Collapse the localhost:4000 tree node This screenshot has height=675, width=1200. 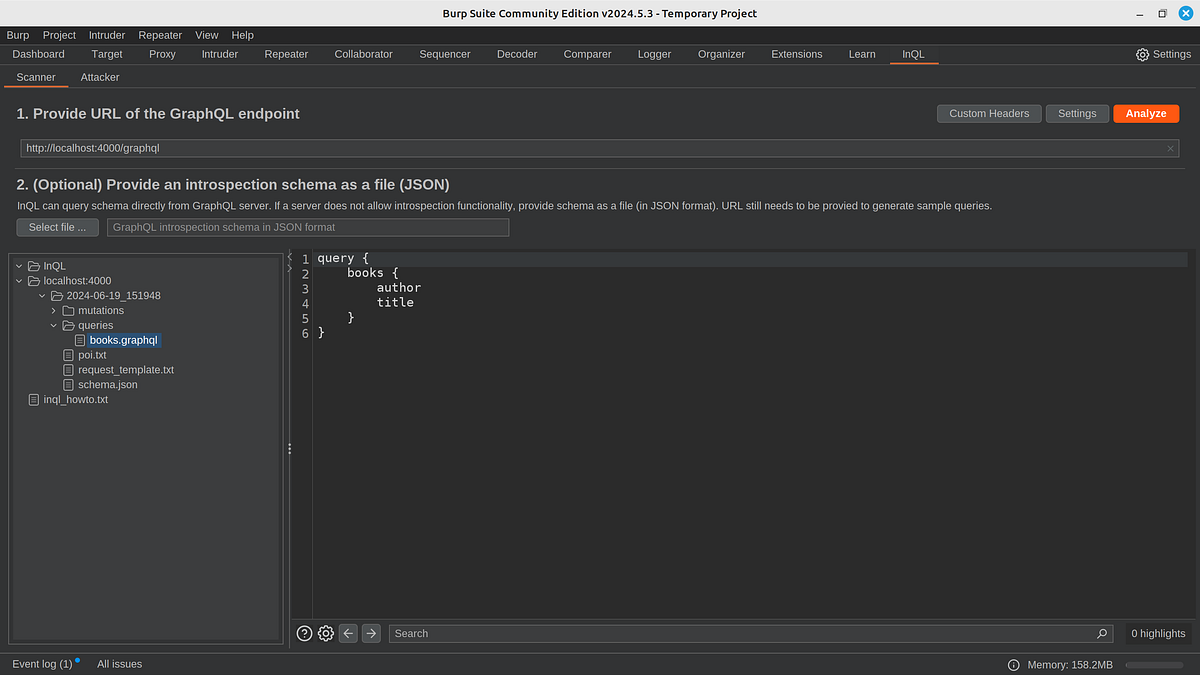click(19, 281)
